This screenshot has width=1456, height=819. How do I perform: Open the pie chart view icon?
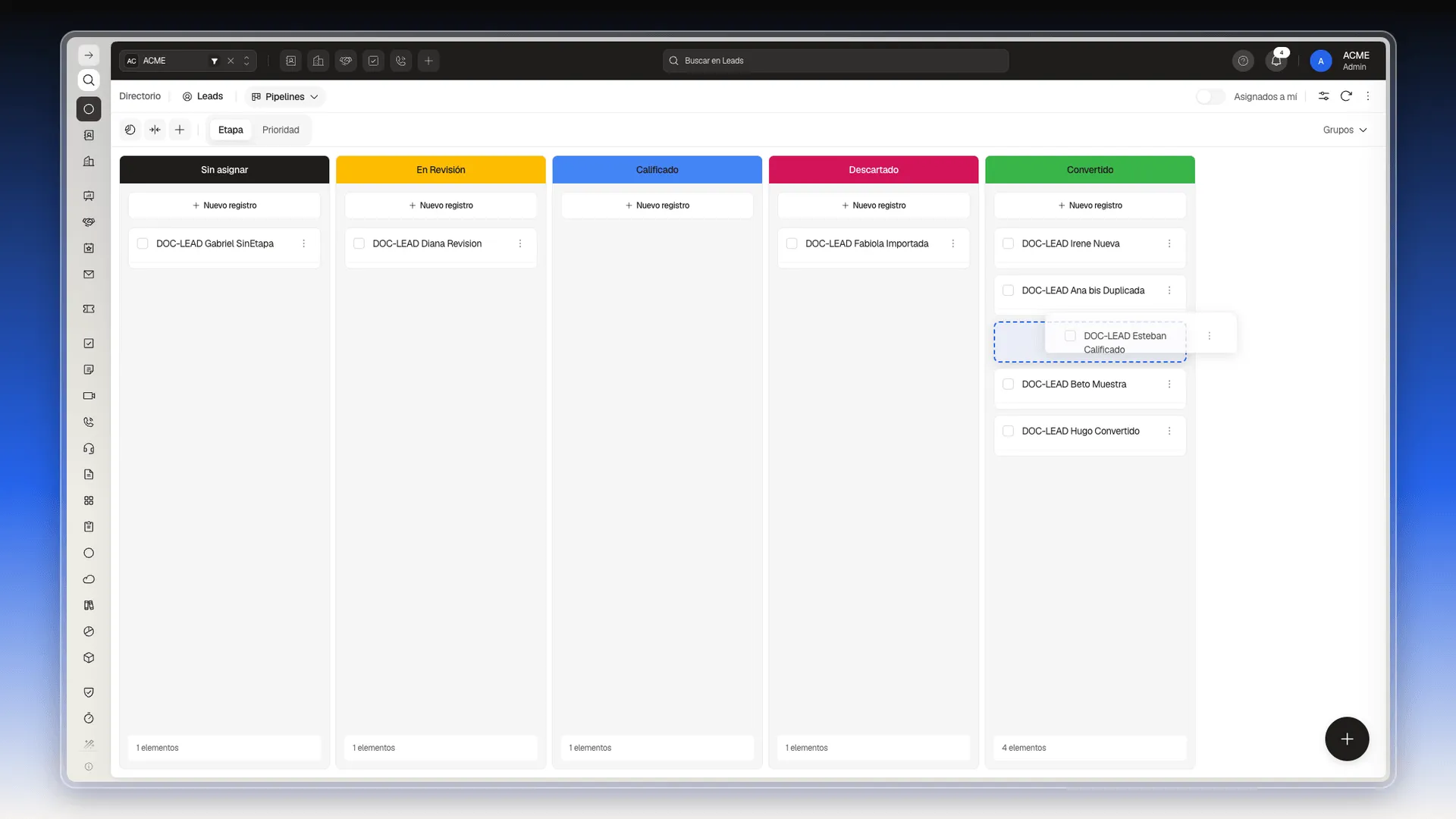(x=130, y=130)
